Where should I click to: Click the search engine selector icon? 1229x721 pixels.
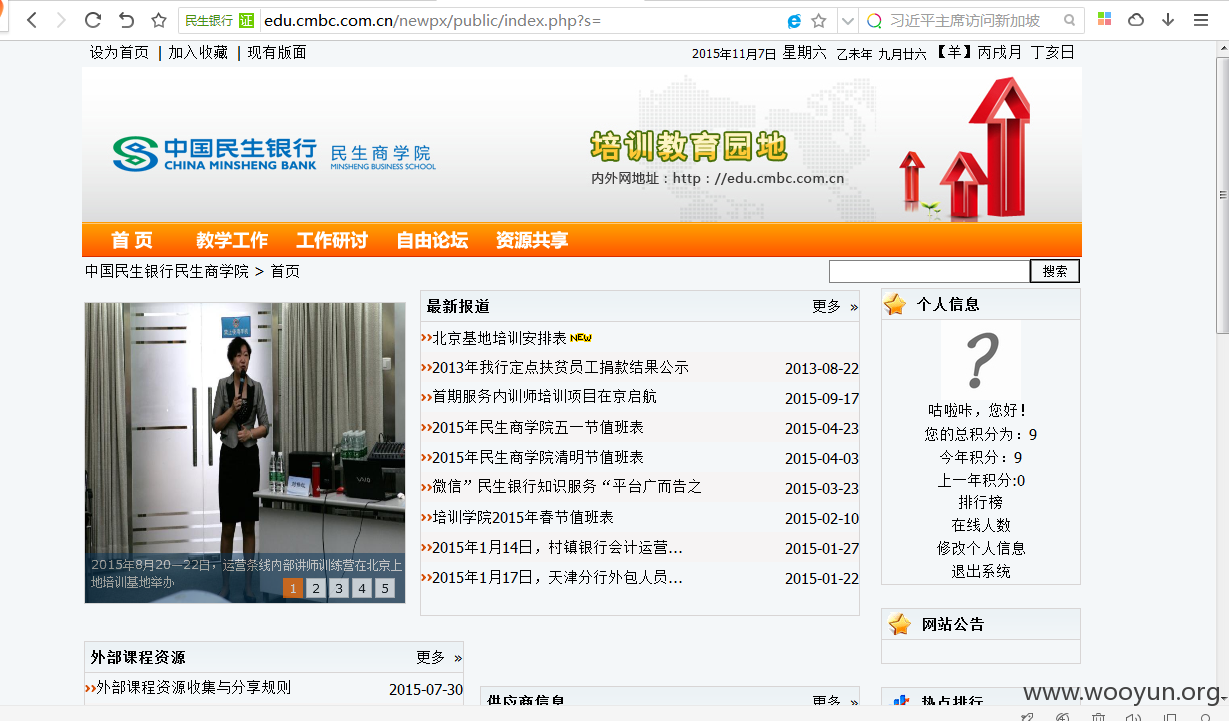coord(874,20)
